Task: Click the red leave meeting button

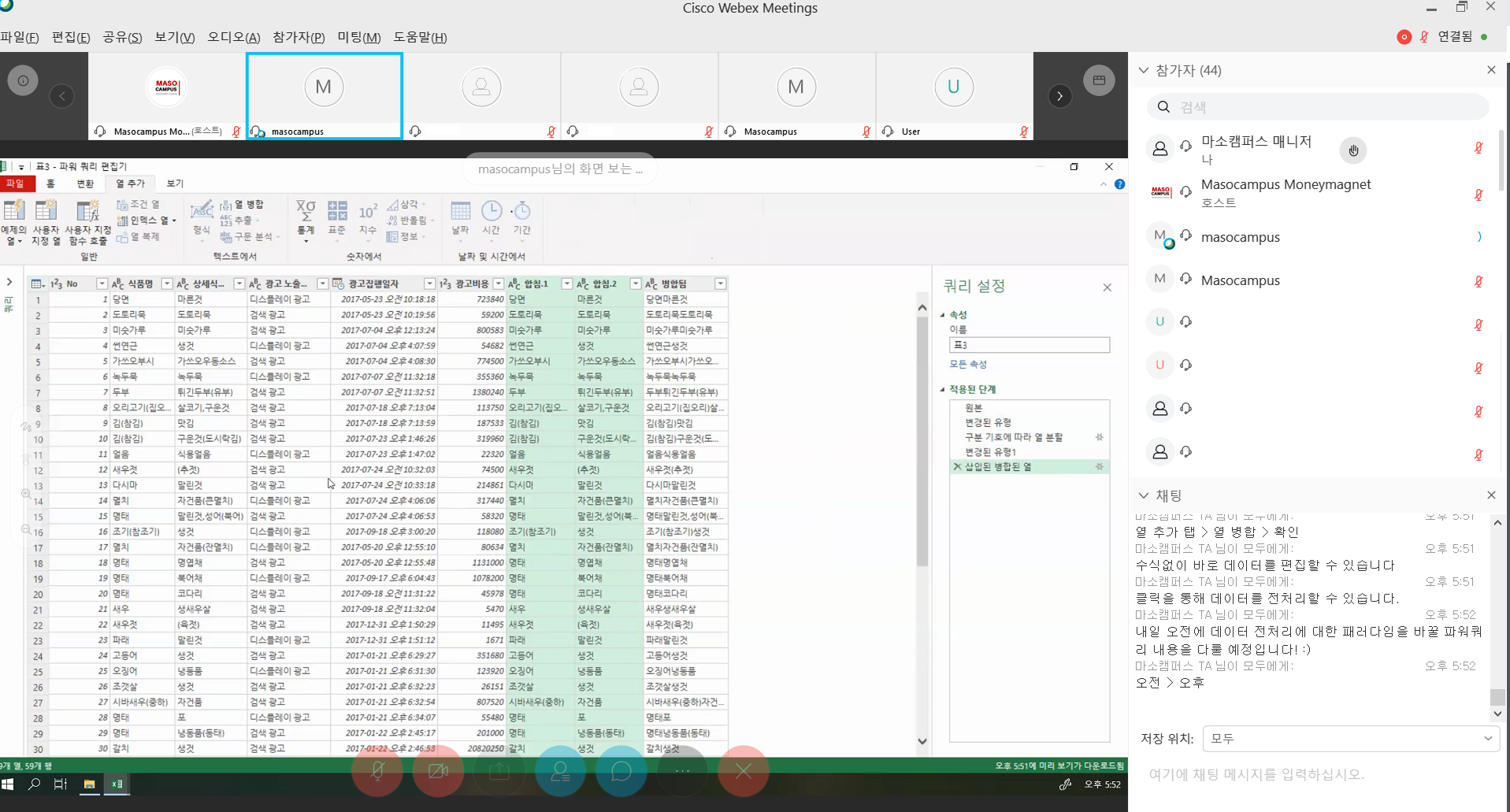Action: (743, 771)
